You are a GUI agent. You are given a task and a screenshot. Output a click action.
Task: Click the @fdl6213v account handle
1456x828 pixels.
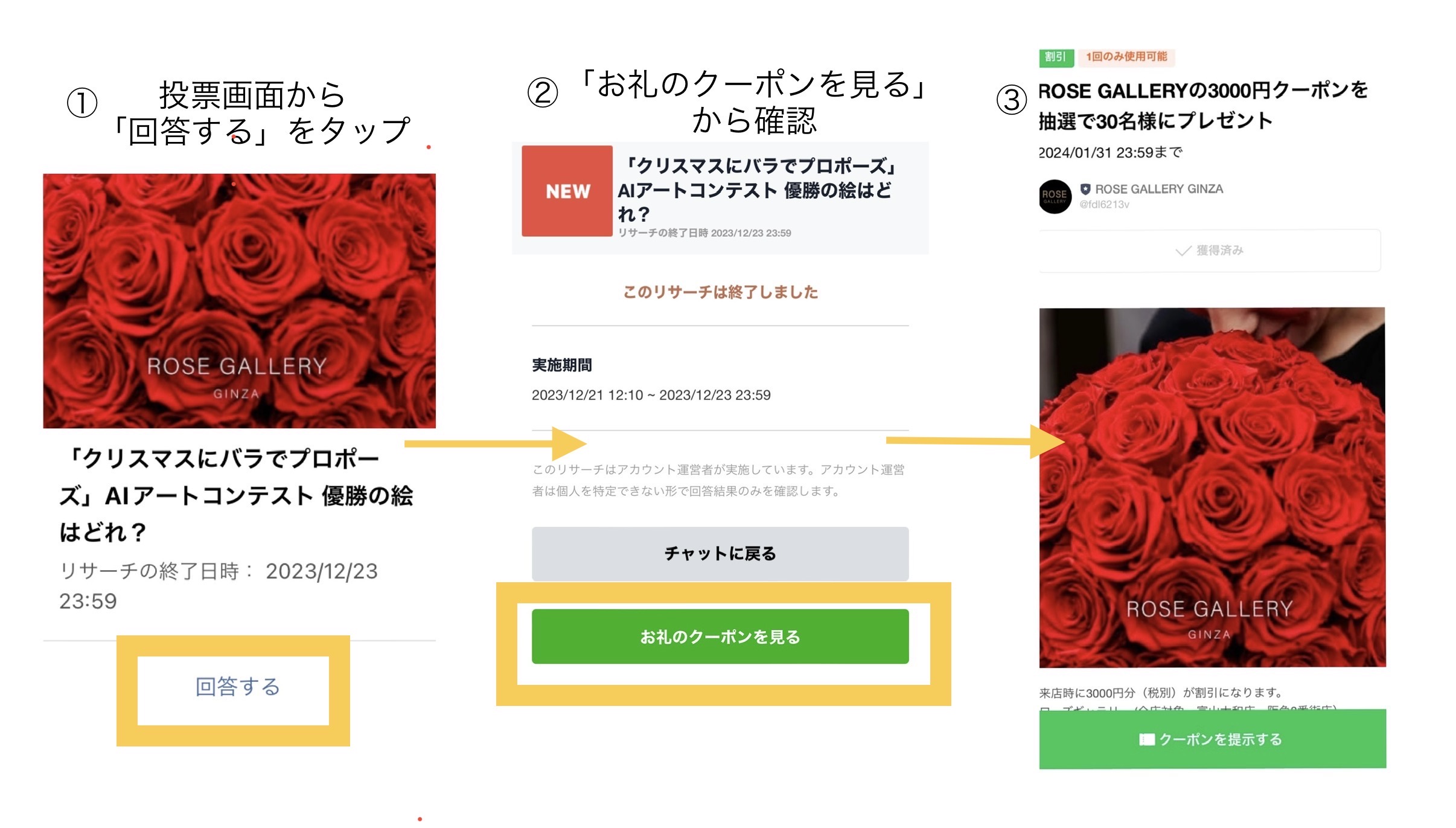point(1104,205)
